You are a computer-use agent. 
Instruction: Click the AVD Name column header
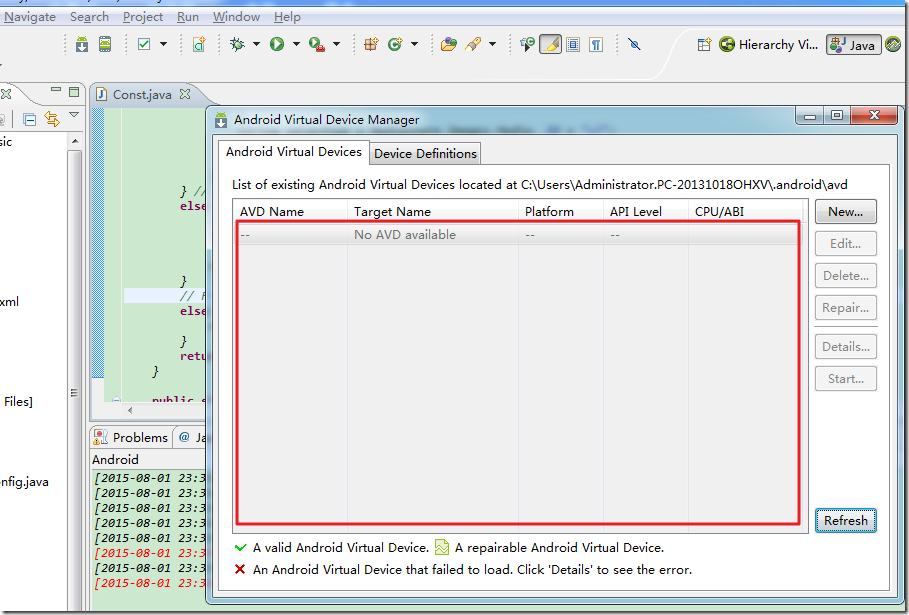[x=290, y=212]
